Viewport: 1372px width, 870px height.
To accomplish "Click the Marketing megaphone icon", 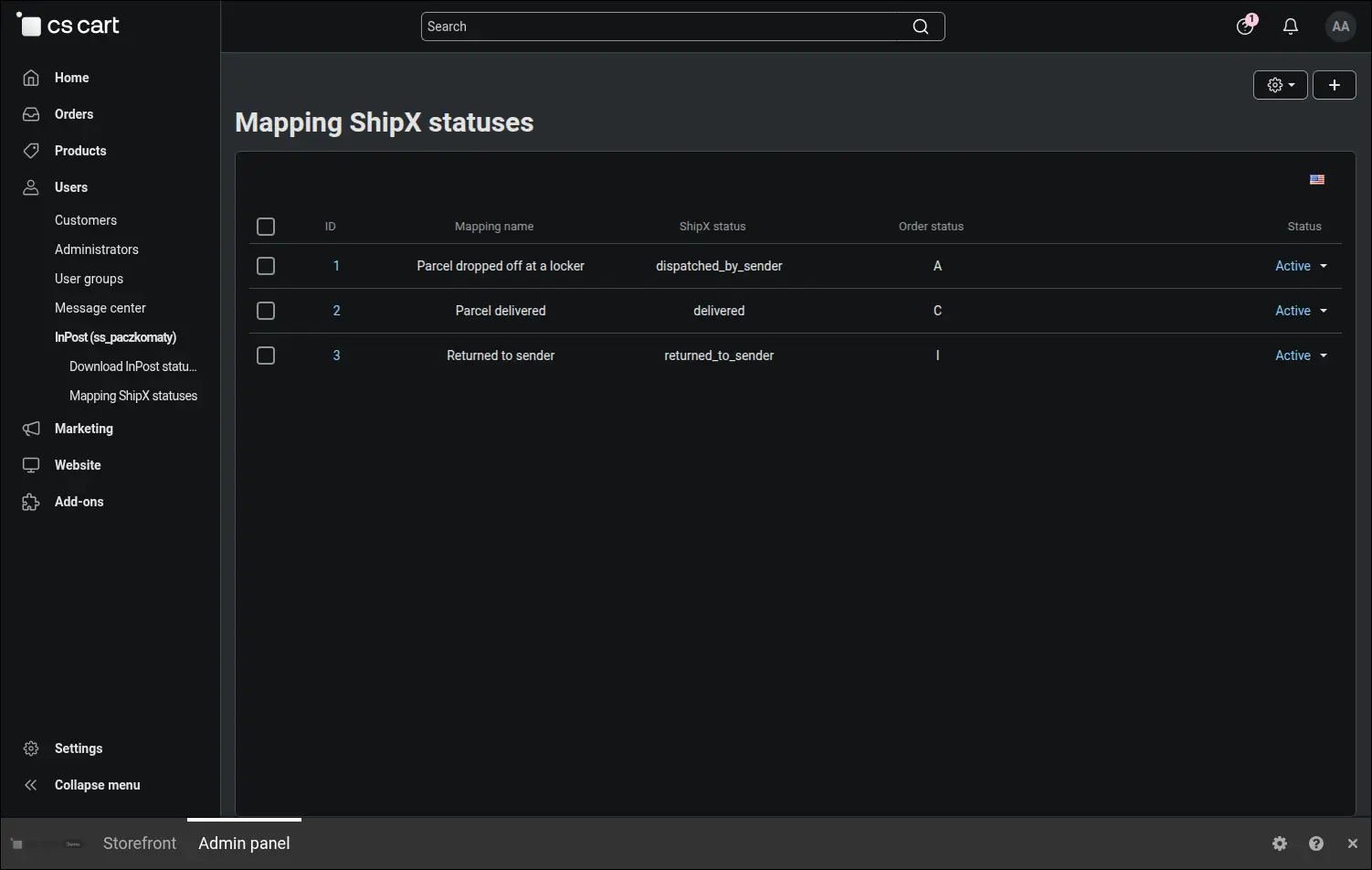I will pos(31,429).
